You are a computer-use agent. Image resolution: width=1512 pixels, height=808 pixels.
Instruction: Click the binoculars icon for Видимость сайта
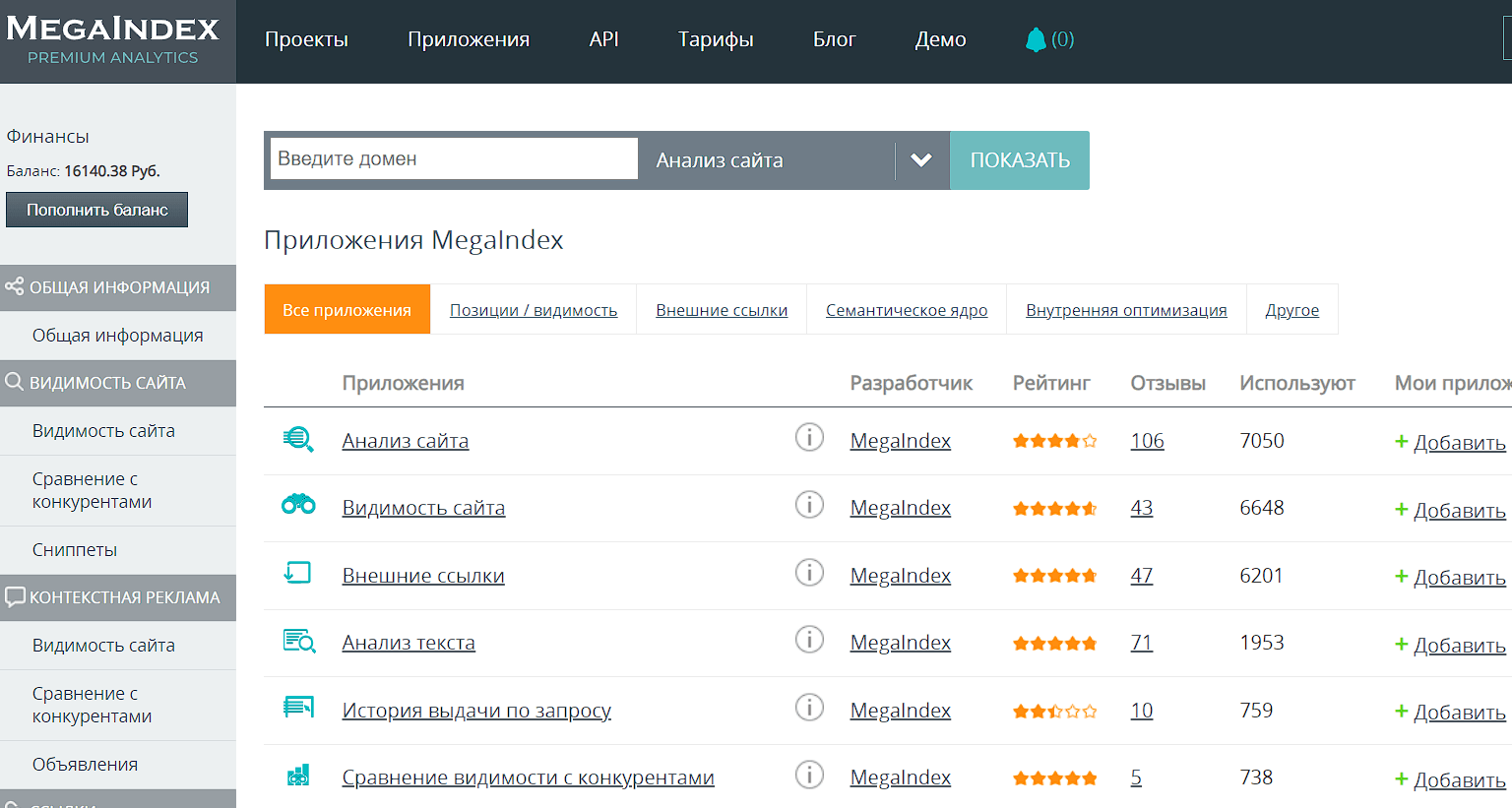pyautogui.click(x=298, y=504)
